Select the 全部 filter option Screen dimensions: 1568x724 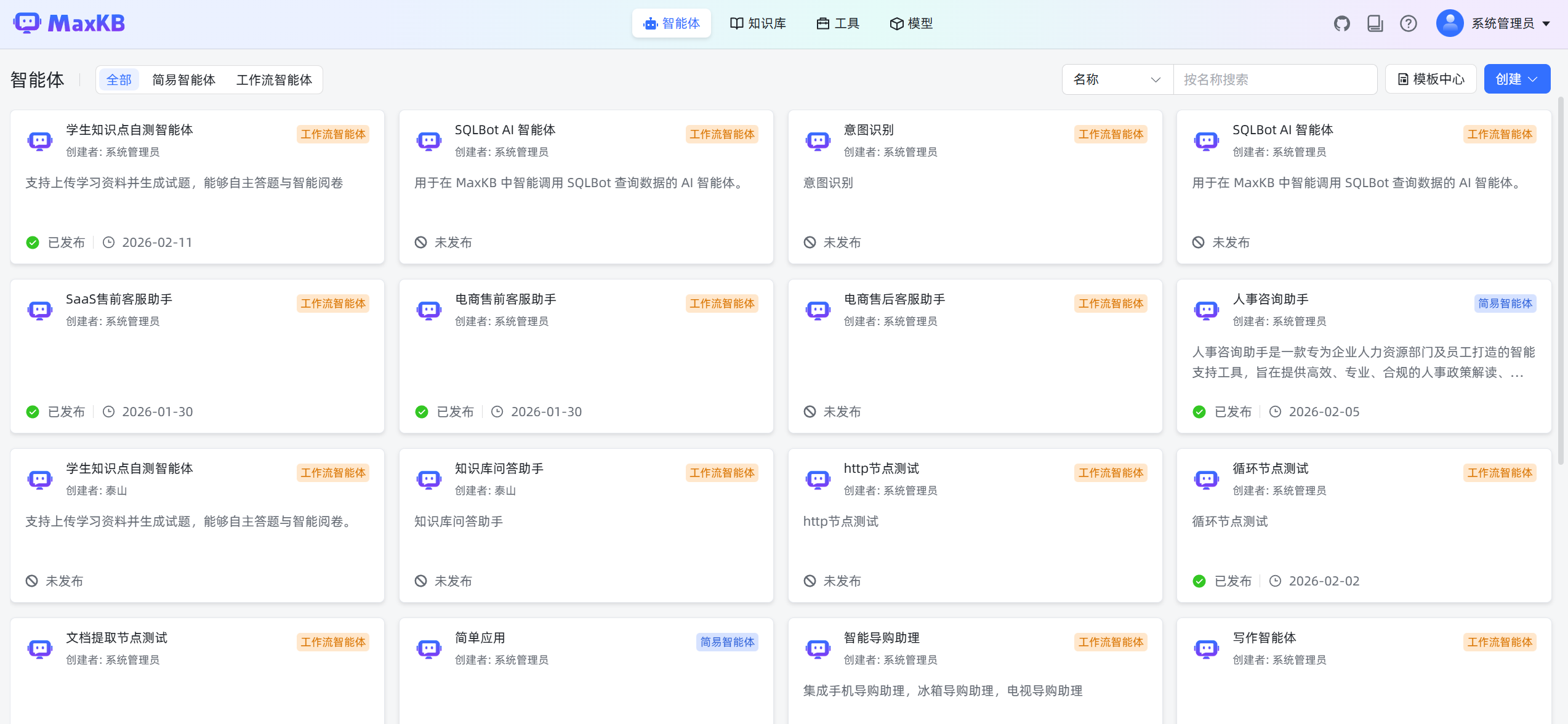119,80
